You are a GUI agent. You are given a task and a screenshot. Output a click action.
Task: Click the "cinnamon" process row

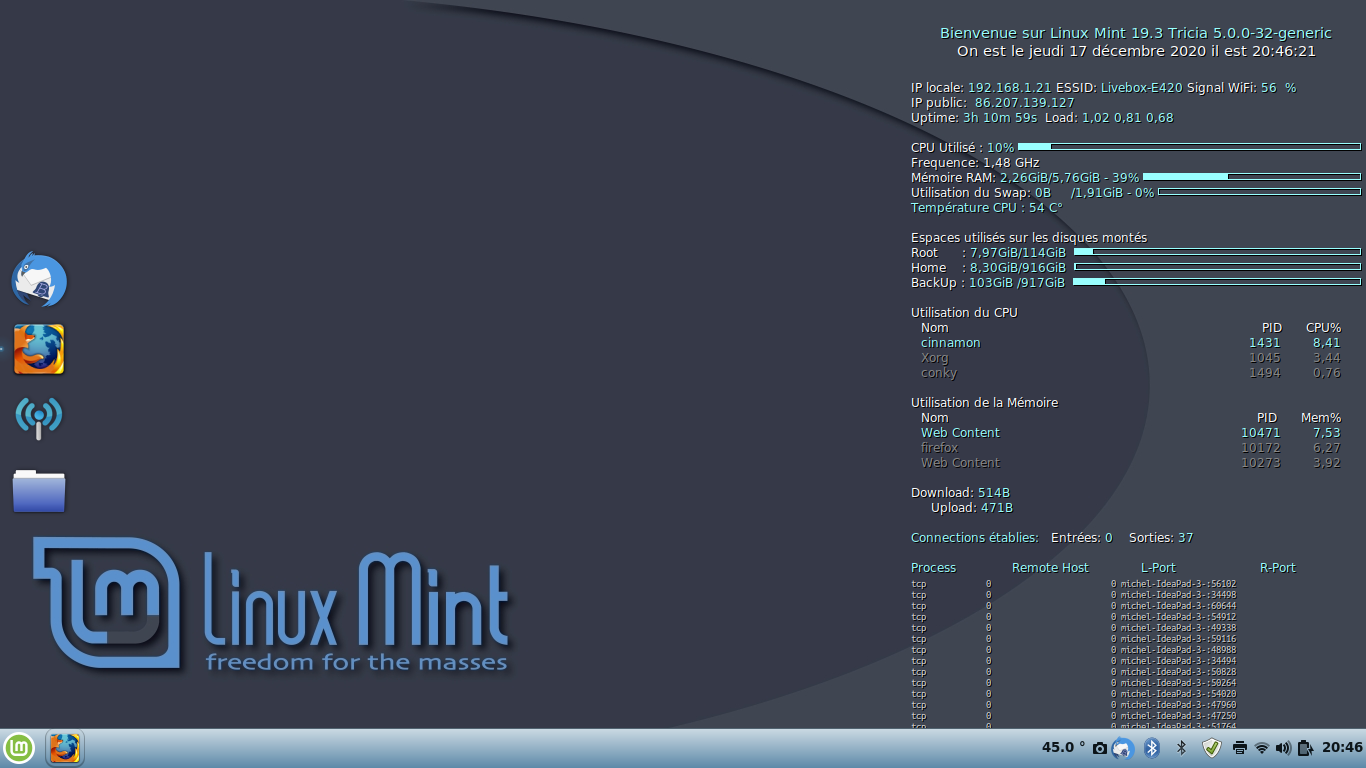[x=1131, y=342]
